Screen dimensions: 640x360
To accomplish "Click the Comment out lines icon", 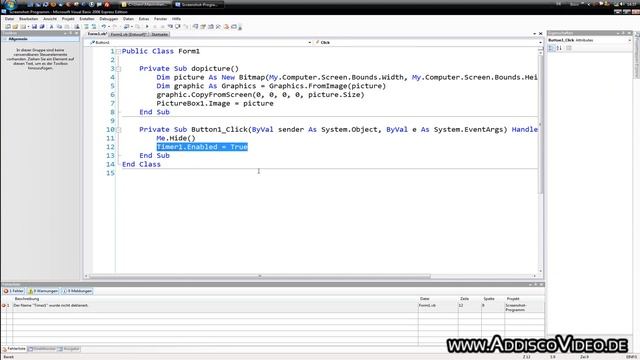I will 86,27.
